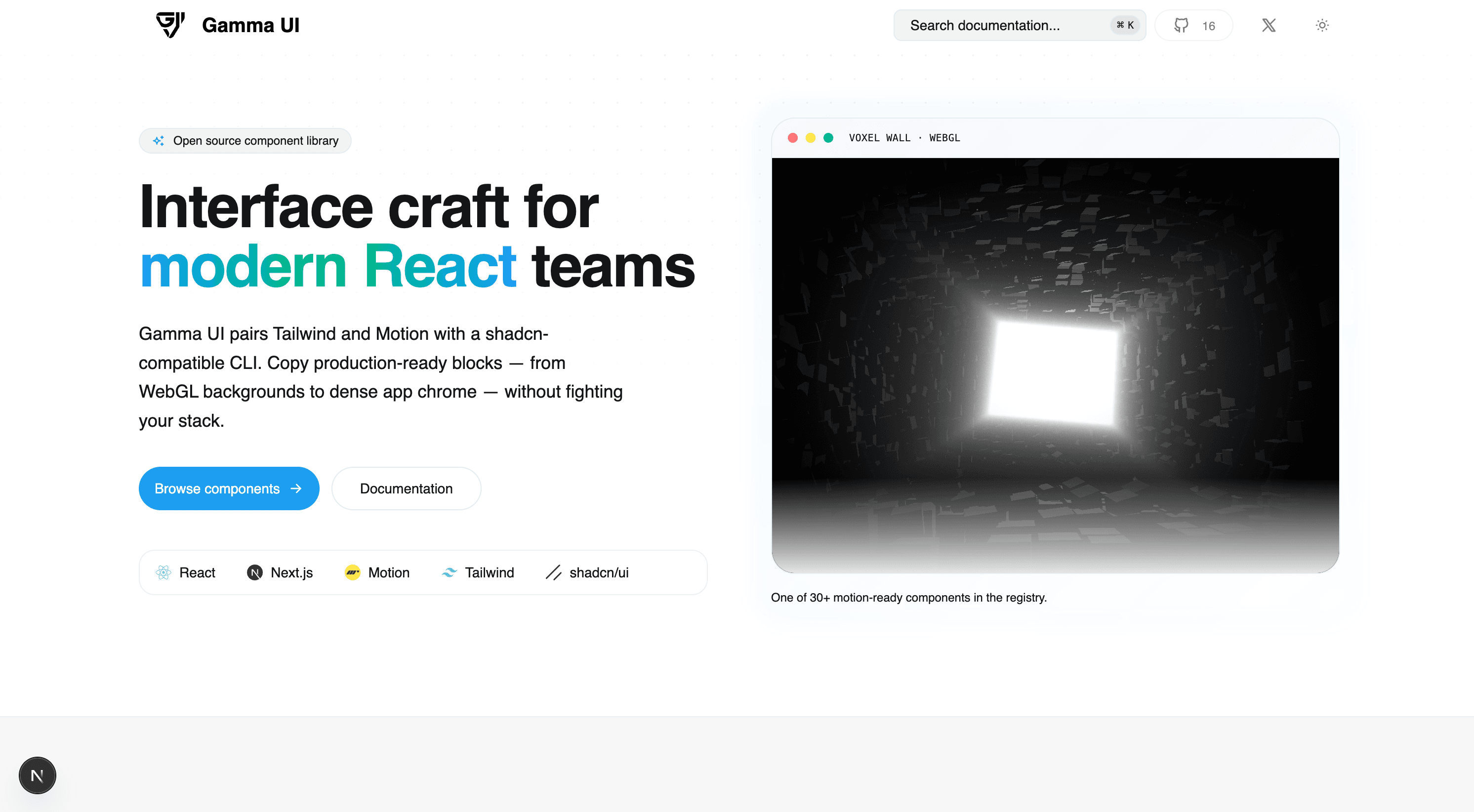Select the React label in tech strip
1474x812 pixels.
(x=198, y=572)
